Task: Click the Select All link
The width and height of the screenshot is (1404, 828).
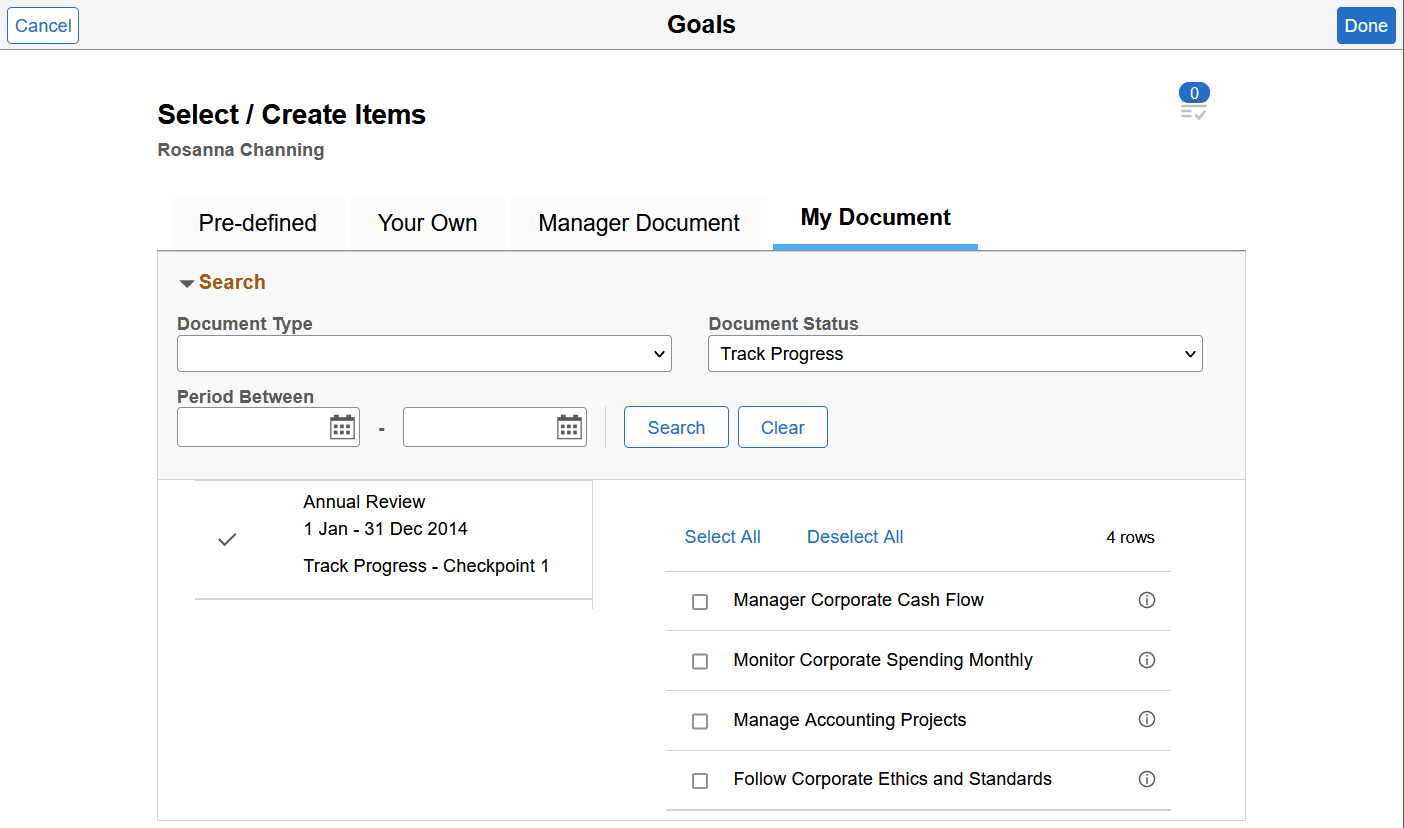Action: click(x=722, y=537)
